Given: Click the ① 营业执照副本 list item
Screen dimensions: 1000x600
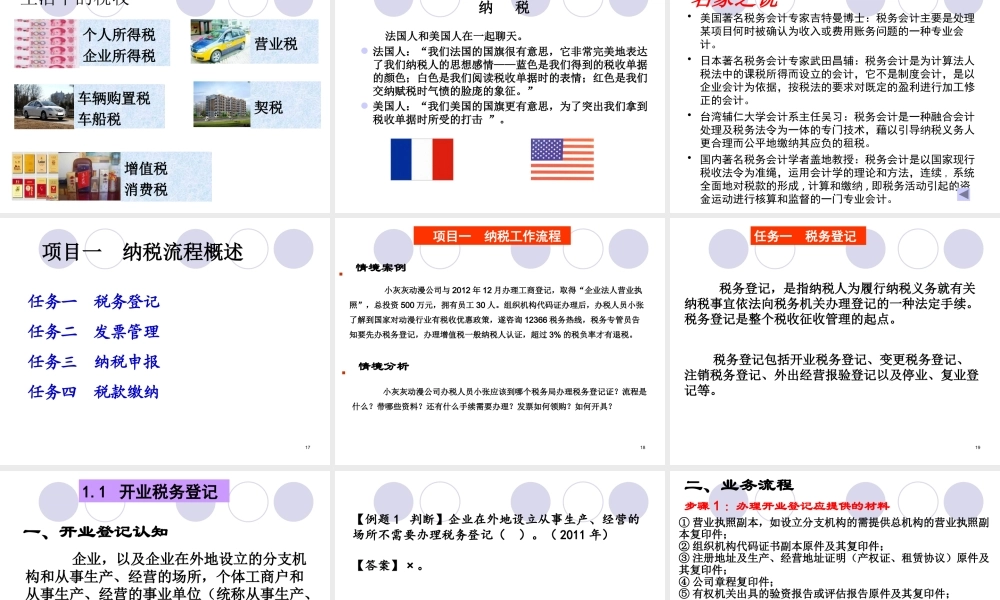Looking at the screenshot, I should click(834, 528).
